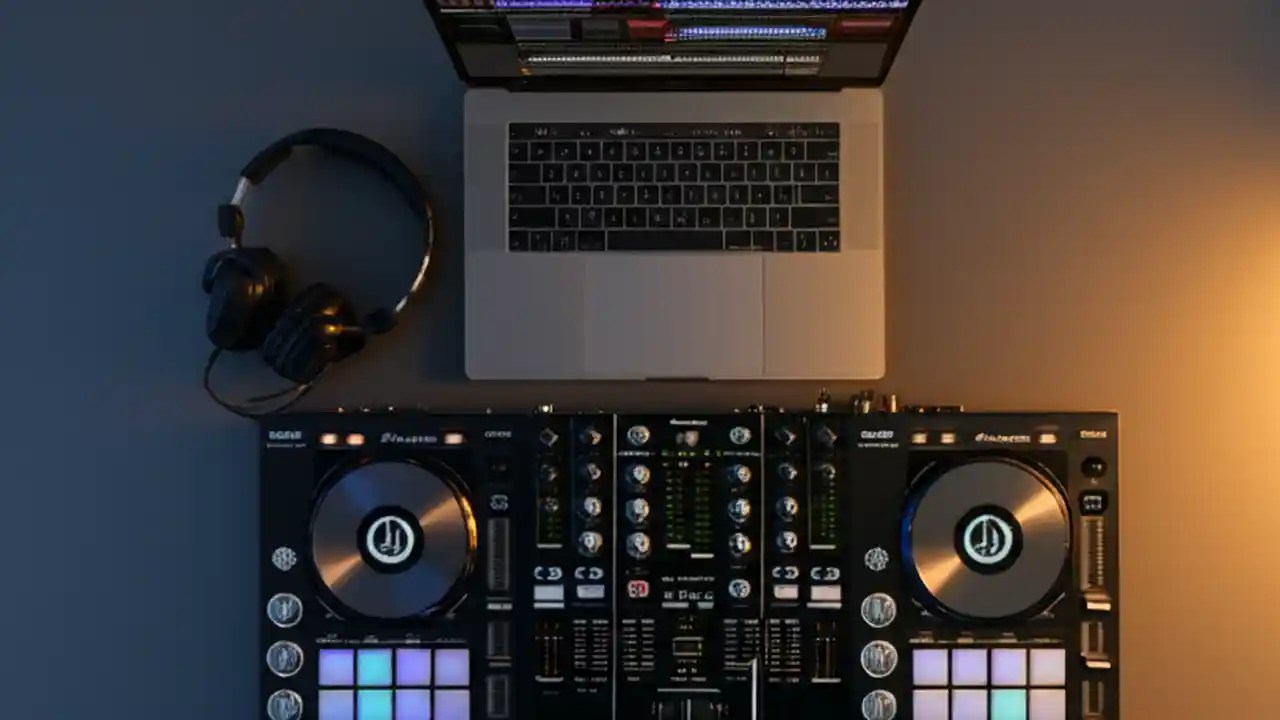Click the deck select control on right side

pos(1094,467)
